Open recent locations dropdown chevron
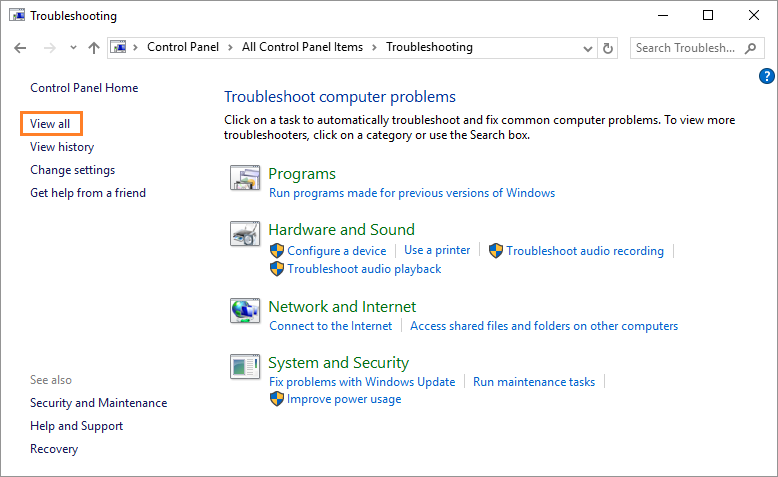Image resolution: width=778 pixels, height=477 pixels. [73, 48]
